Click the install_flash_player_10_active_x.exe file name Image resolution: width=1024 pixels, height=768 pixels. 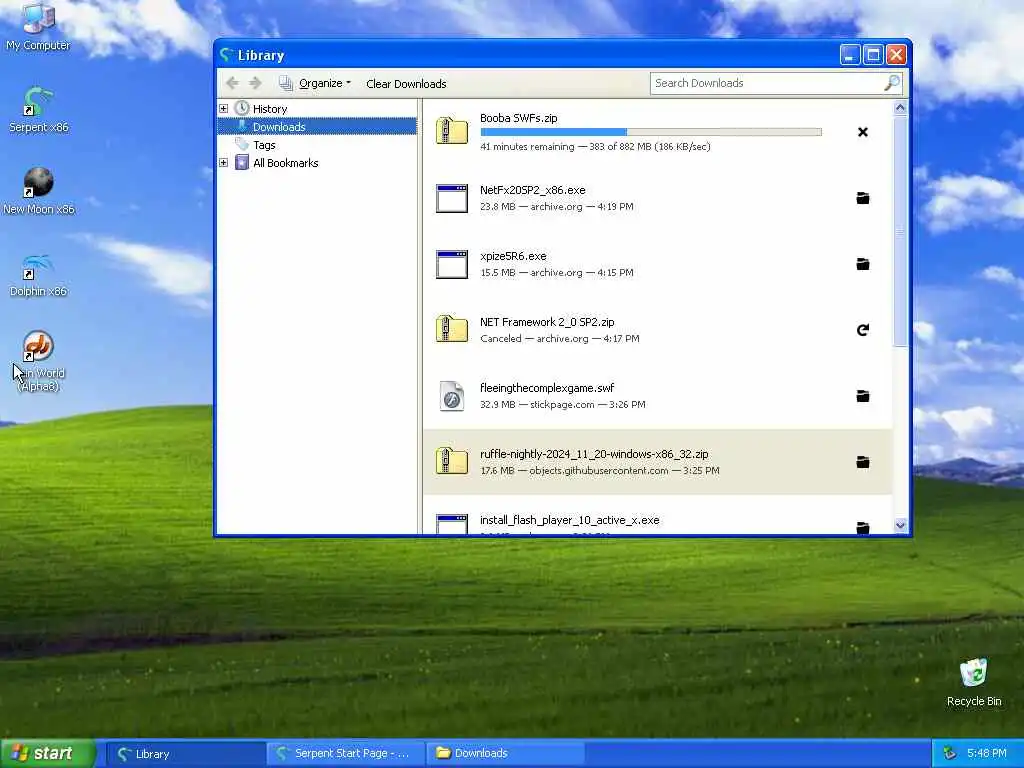pos(569,520)
